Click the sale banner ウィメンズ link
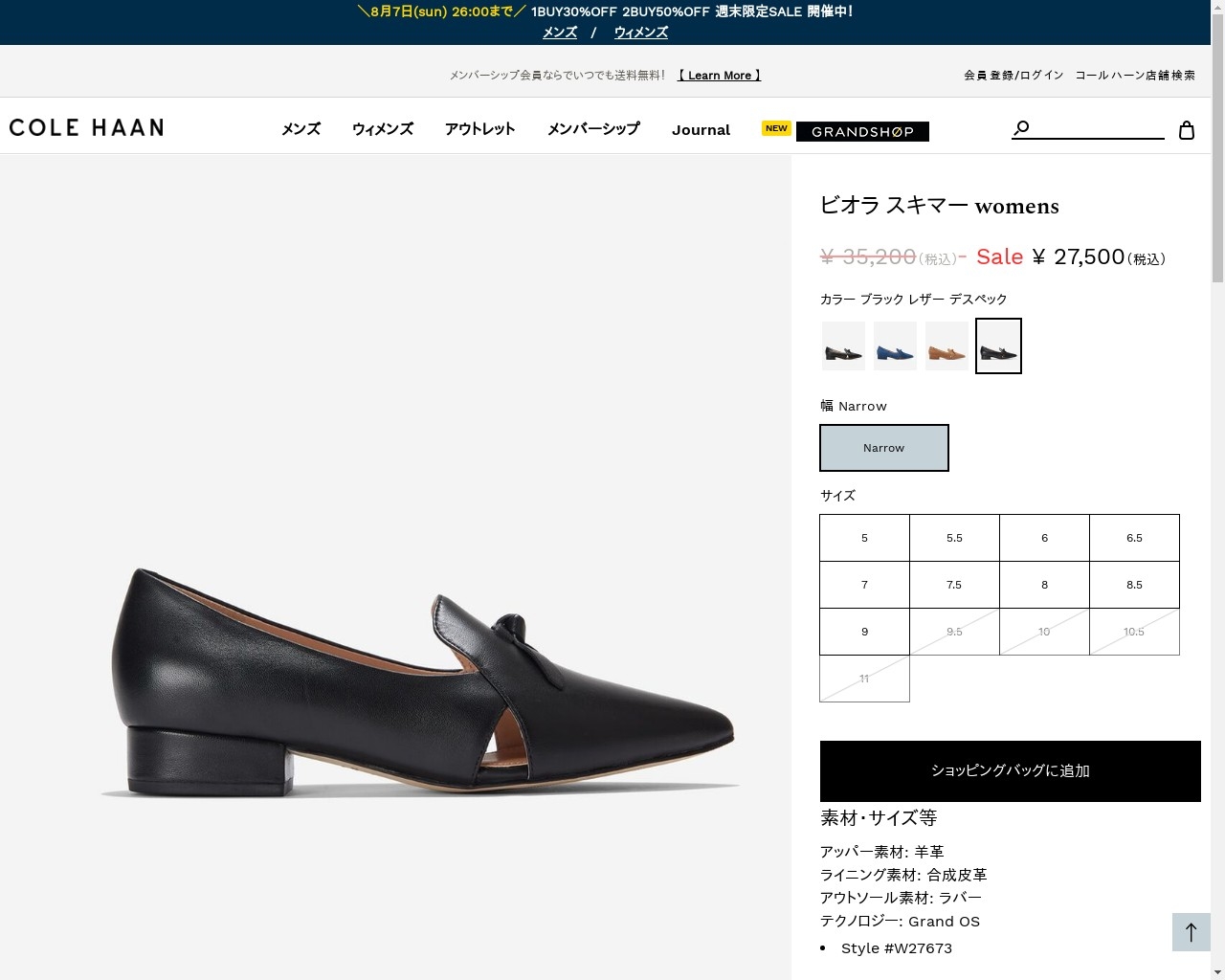 640,33
